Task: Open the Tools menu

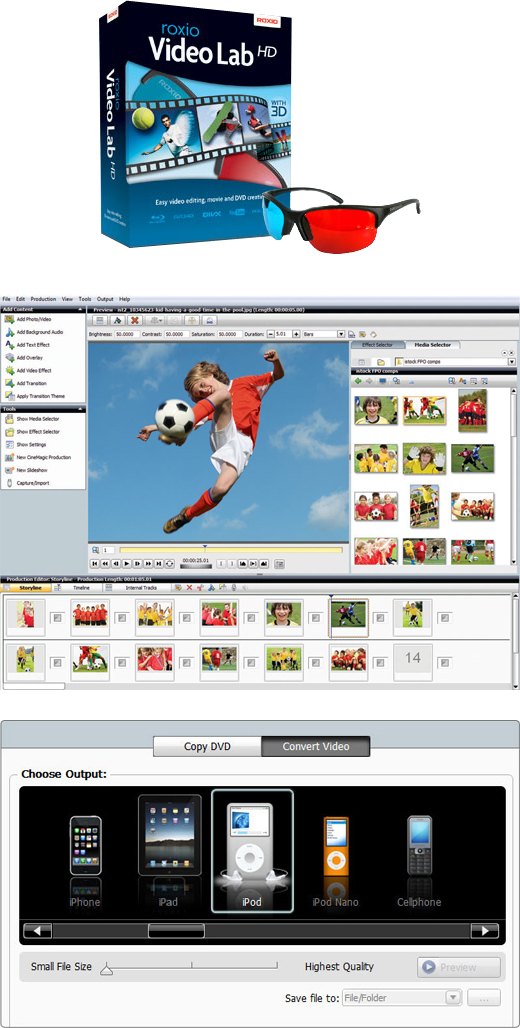Action: coord(85,299)
